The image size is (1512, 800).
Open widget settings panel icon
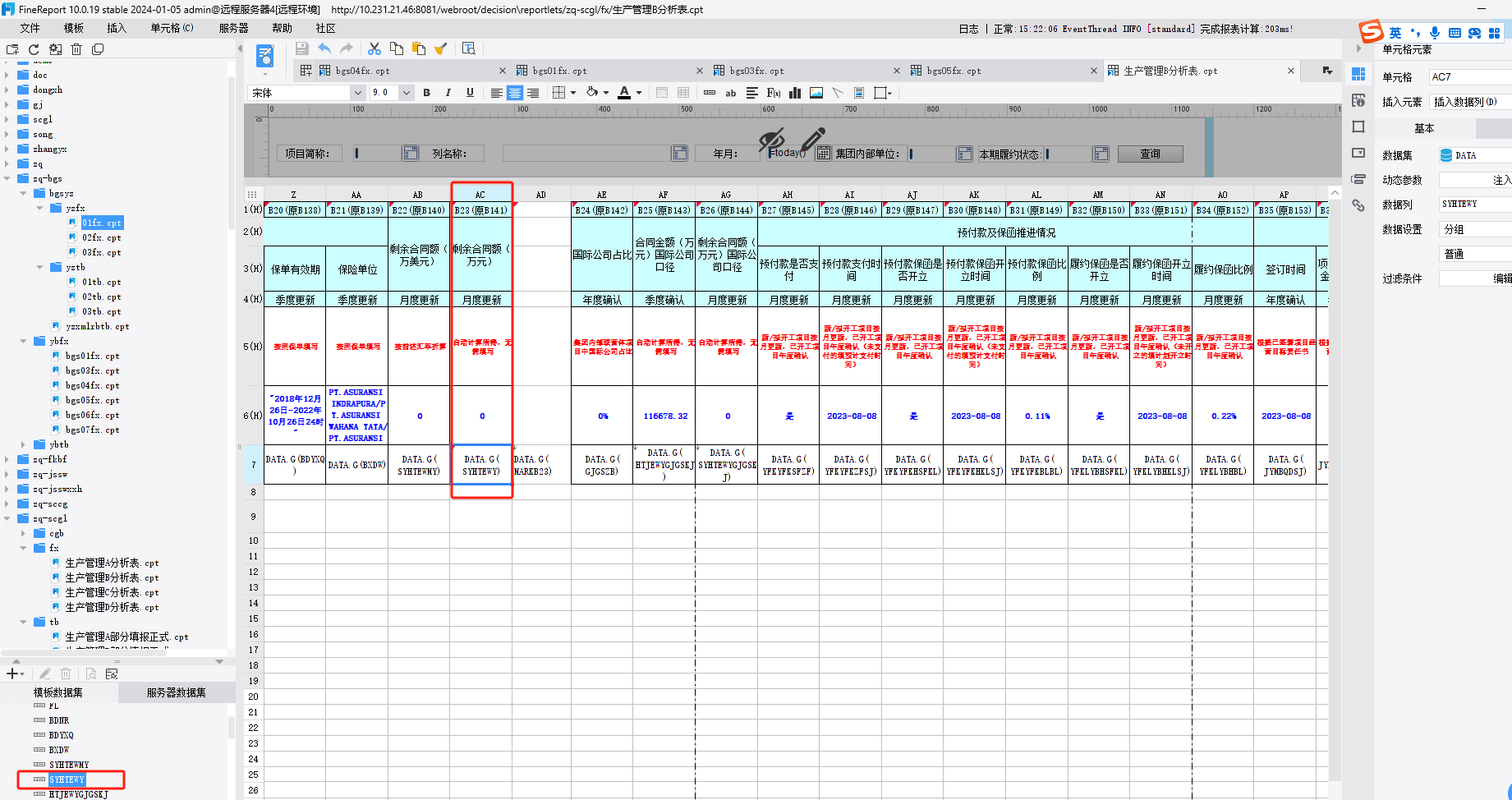1358,153
